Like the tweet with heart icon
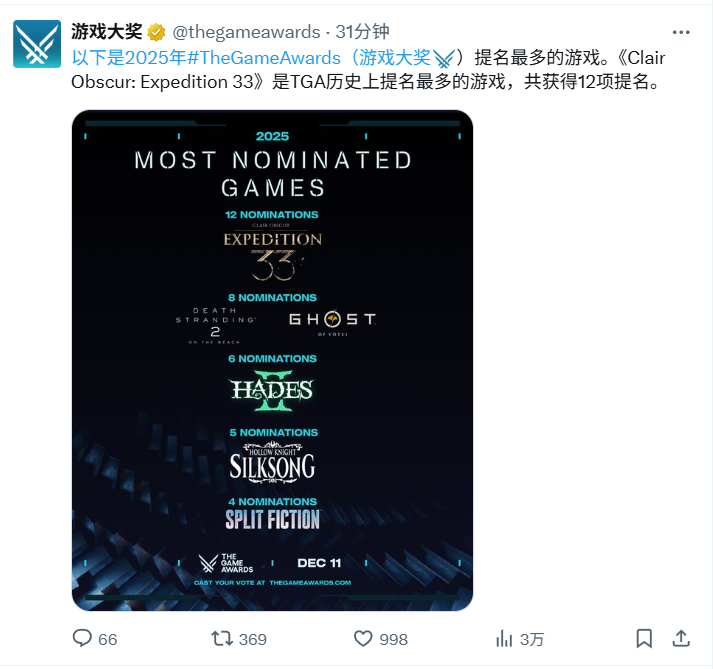 pyautogui.click(x=363, y=639)
